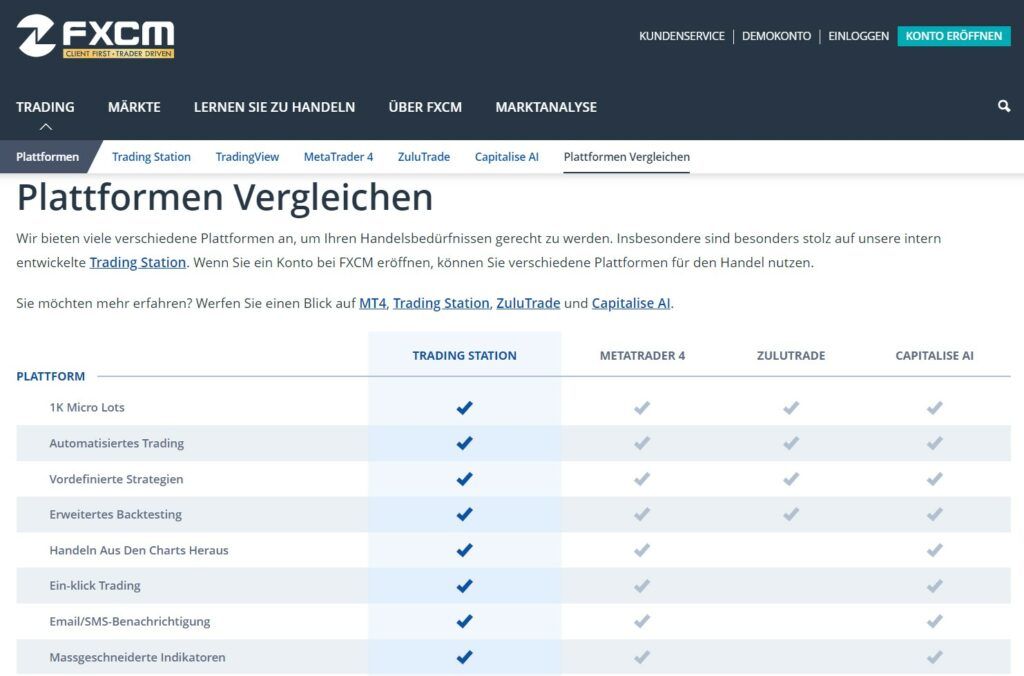Click the ZULUTRADE column header
The height and width of the screenshot is (676, 1024).
coord(791,355)
